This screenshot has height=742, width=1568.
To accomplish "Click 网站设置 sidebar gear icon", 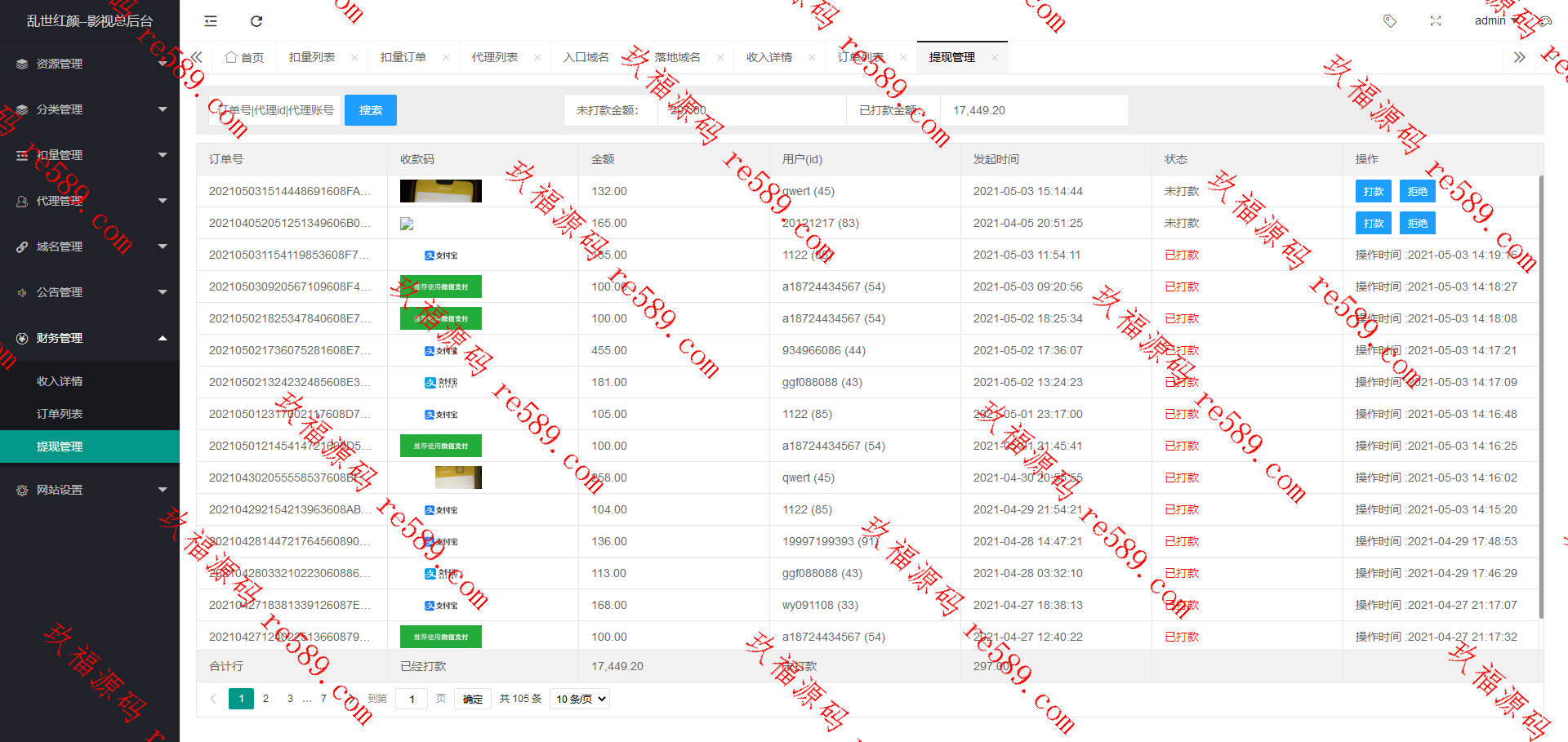I will pos(22,490).
